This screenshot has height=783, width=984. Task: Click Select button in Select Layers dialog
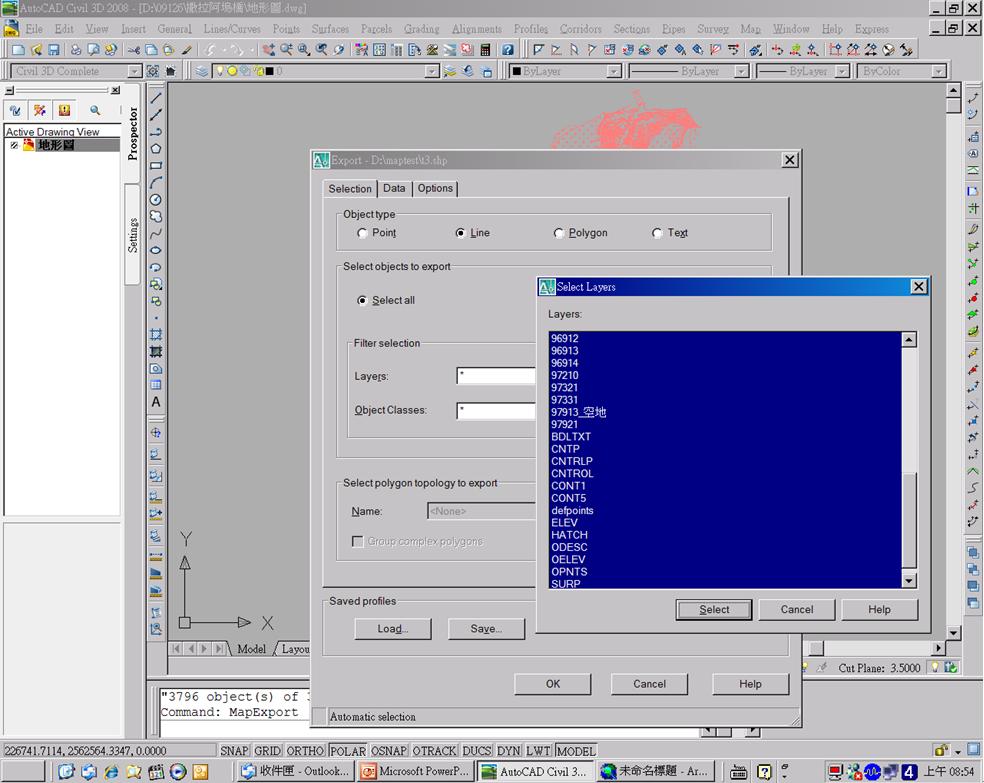pyautogui.click(x=714, y=609)
